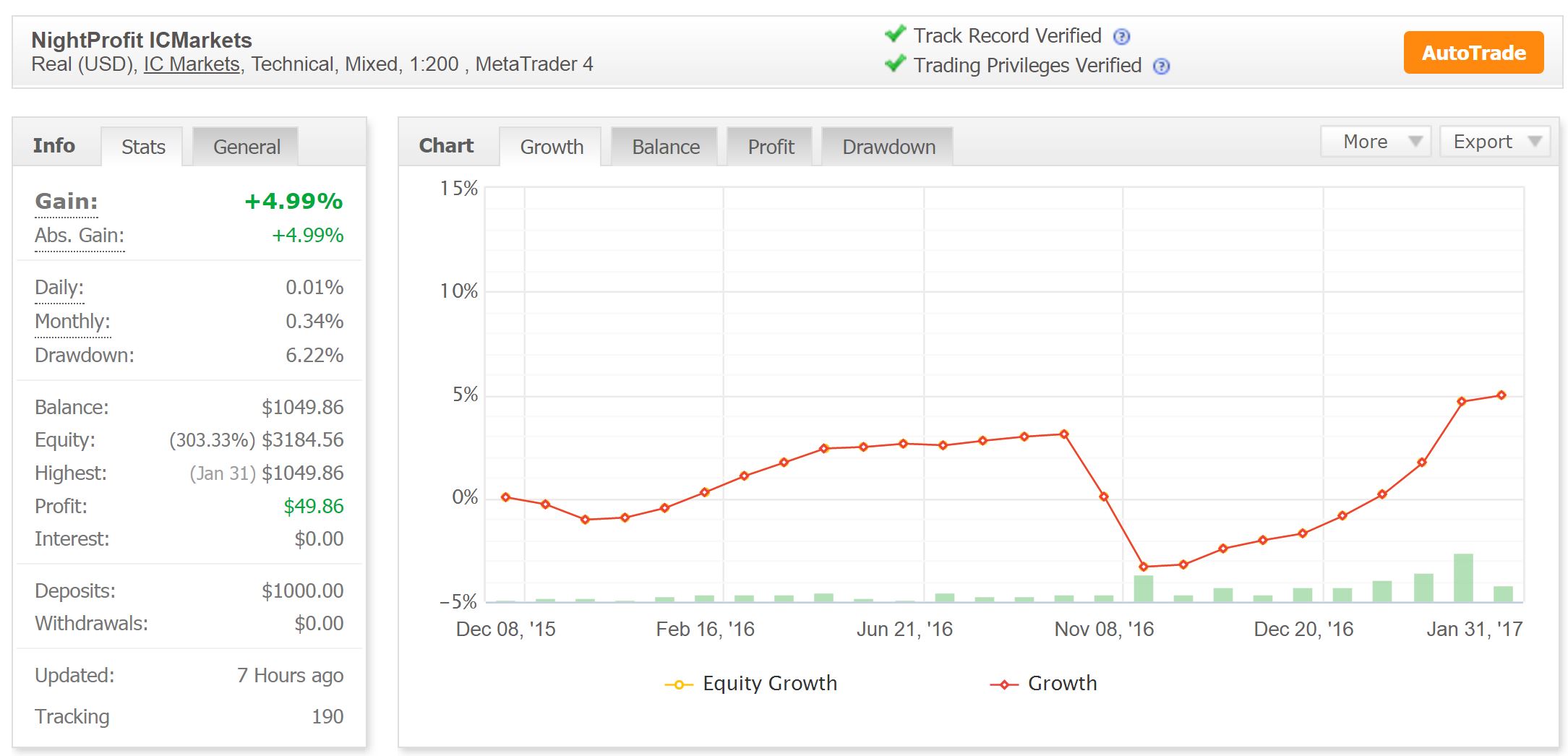Toggle the Growth legend series
The width and height of the screenshot is (1568, 756).
1043,684
